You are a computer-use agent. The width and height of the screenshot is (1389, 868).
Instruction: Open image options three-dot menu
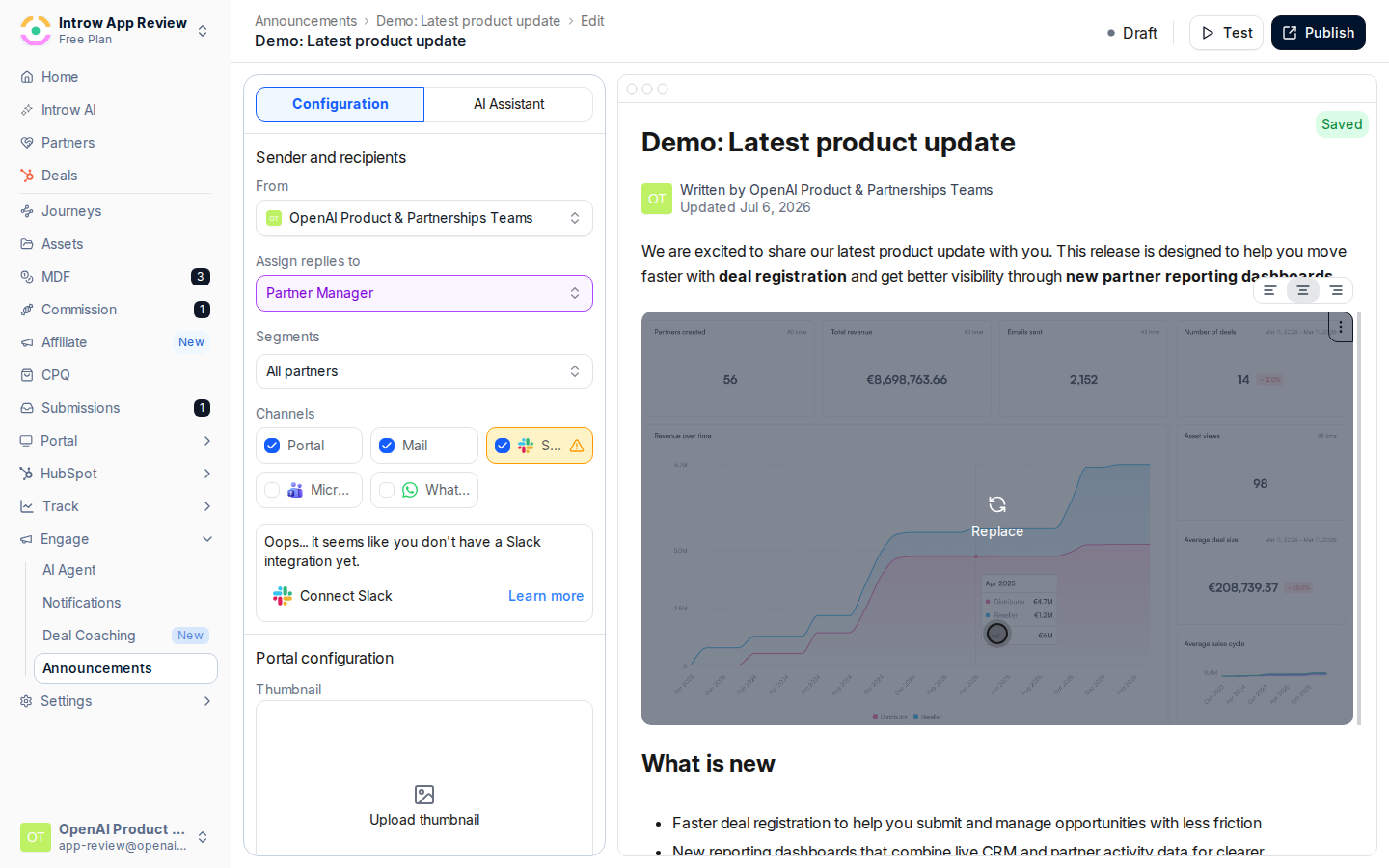[1341, 327]
